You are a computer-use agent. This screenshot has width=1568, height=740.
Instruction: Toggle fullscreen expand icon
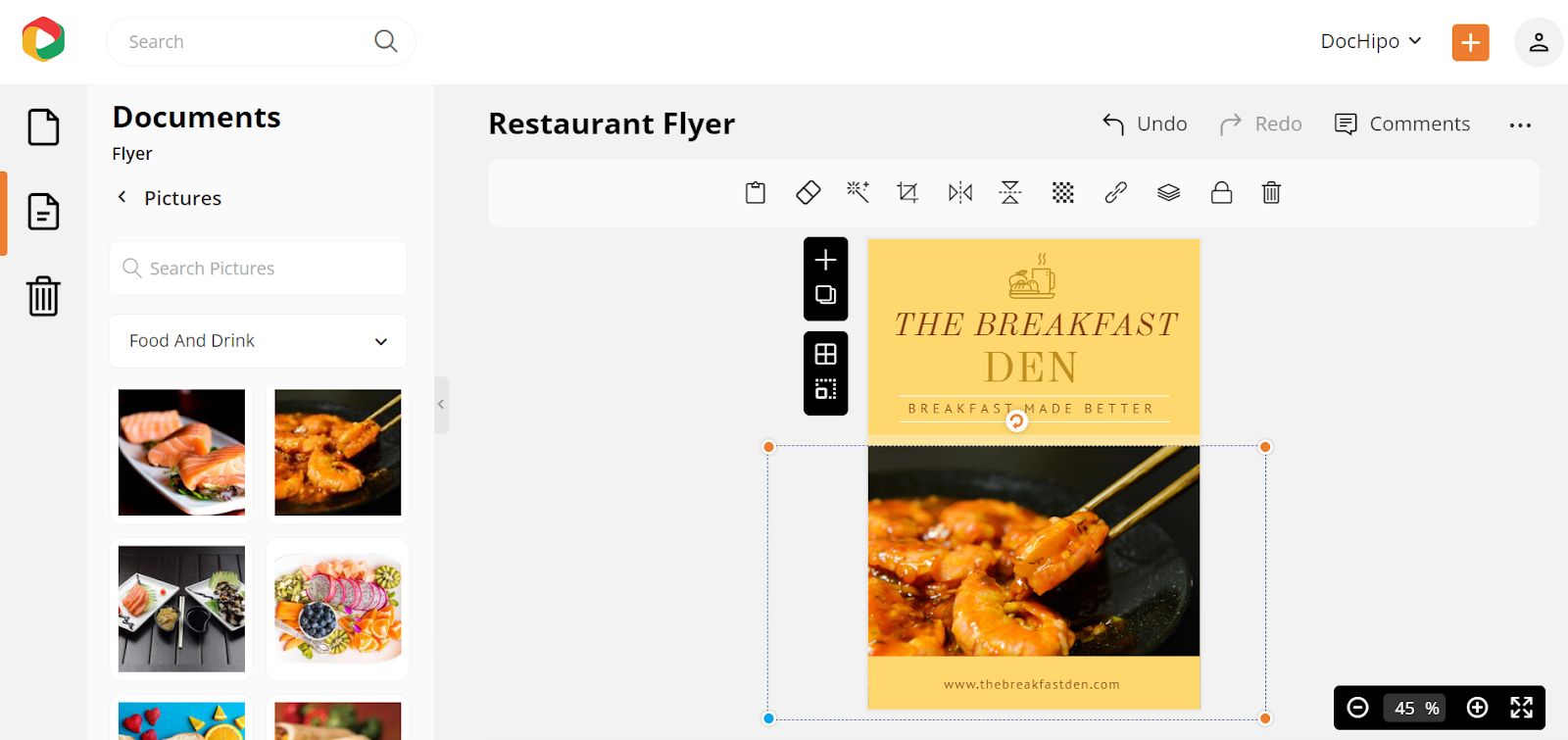coord(1521,708)
